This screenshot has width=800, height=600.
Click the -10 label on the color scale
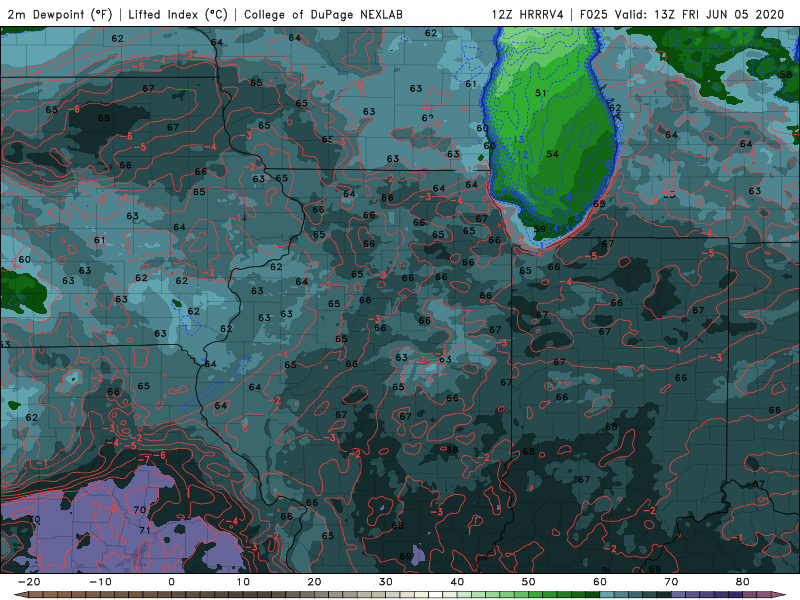(x=100, y=582)
